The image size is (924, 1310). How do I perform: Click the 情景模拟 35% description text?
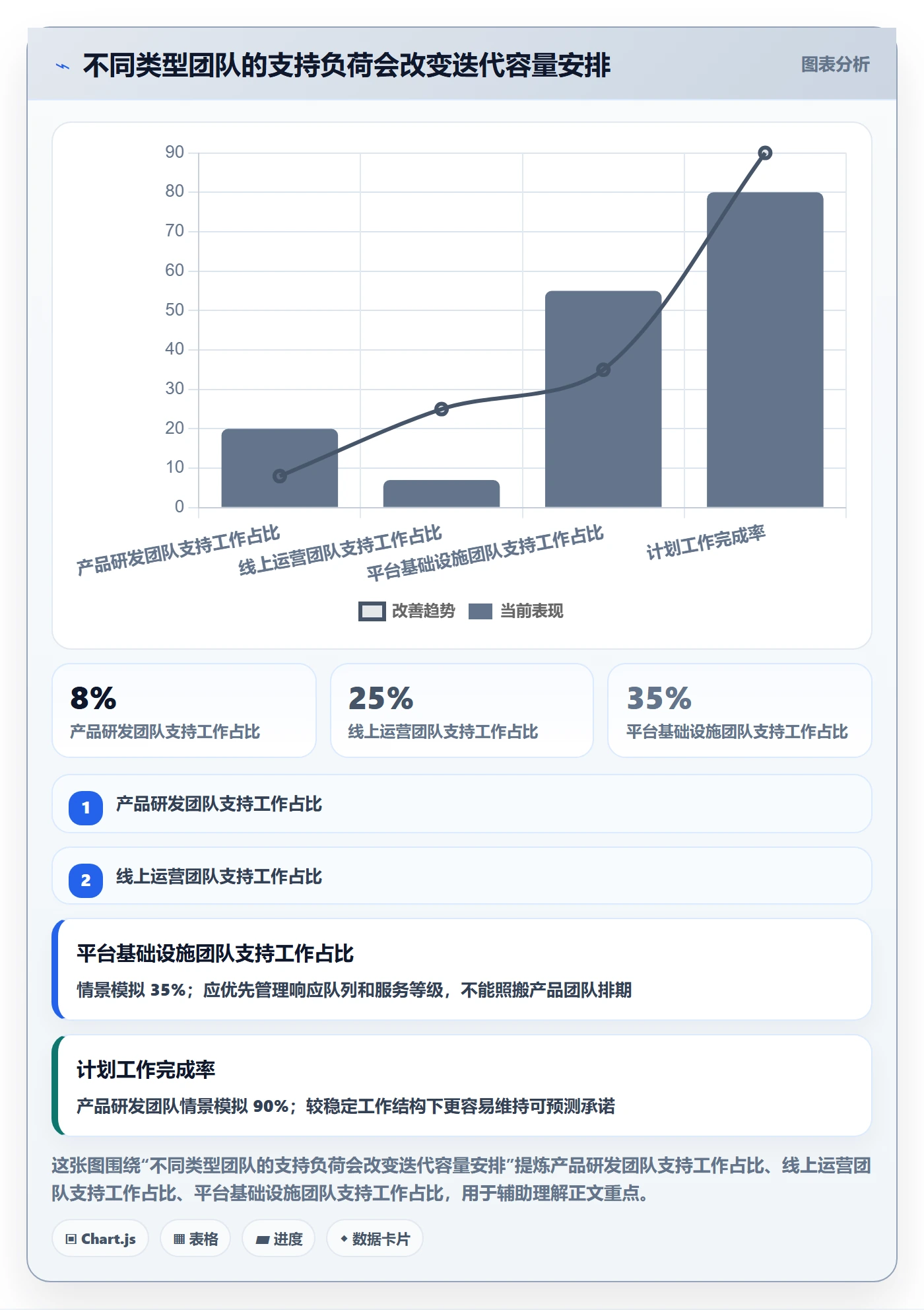coord(354,990)
